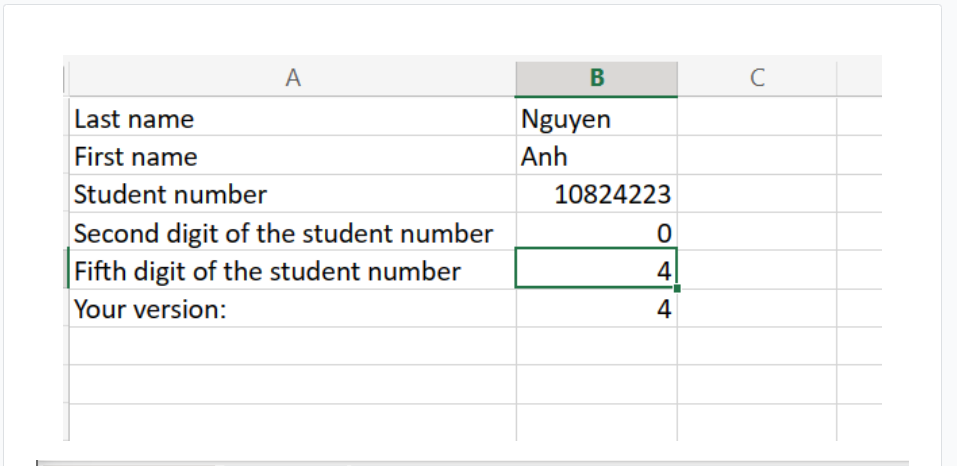Select column C header

[x=757, y=78]
